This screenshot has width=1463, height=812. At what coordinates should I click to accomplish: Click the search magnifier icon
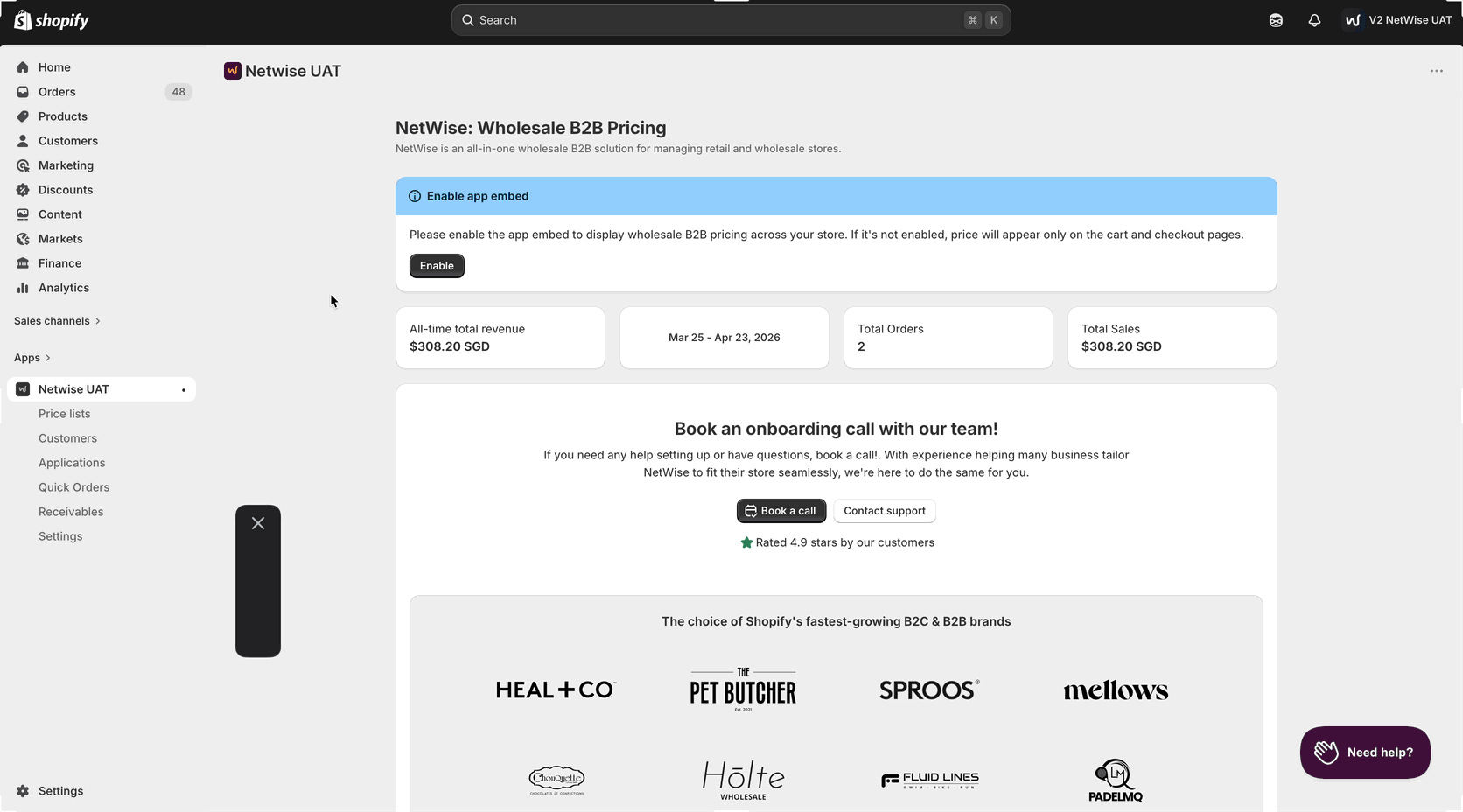(x=468, y=20)
